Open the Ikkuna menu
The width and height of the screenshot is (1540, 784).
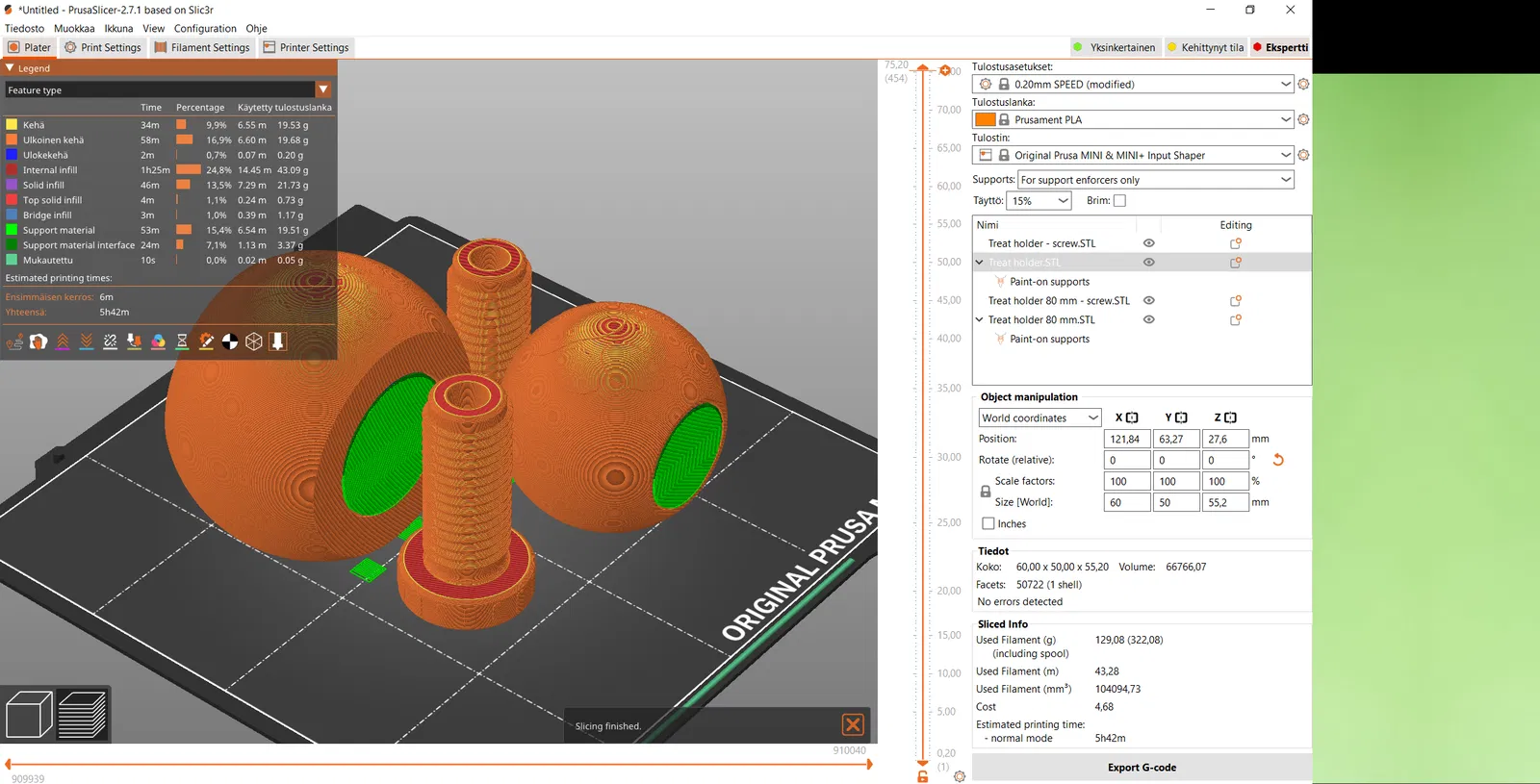pos(119,29)
